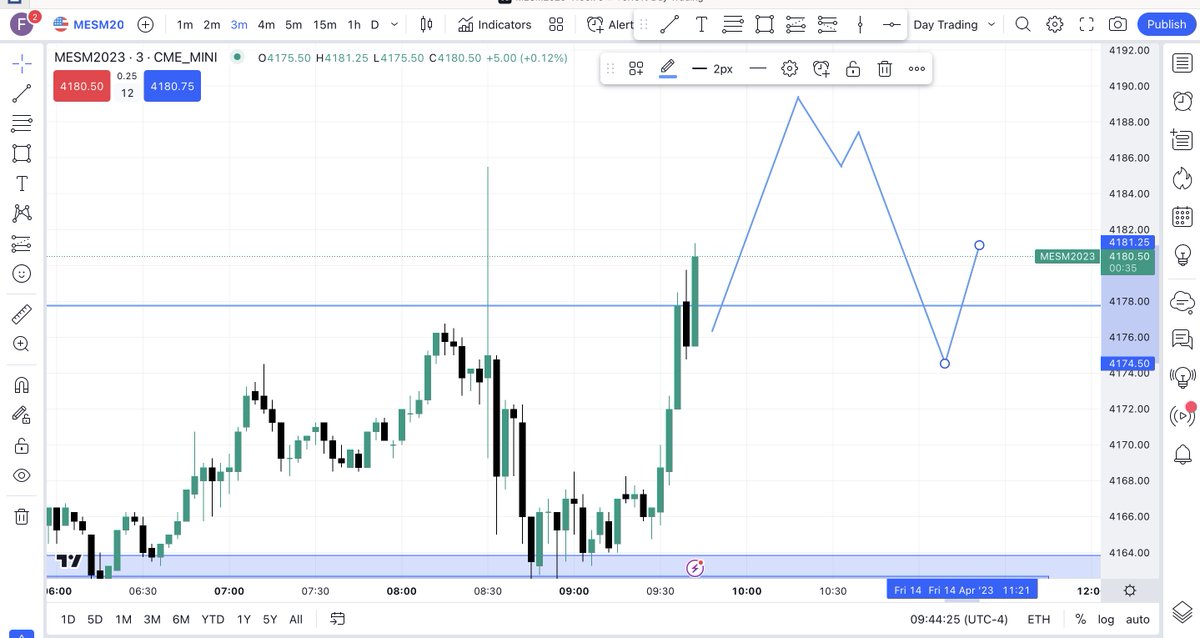This screenshot has width=1200, height=638.
Task: Open the Watchlist panel in right sidebar
Action: click(1182, 63)
